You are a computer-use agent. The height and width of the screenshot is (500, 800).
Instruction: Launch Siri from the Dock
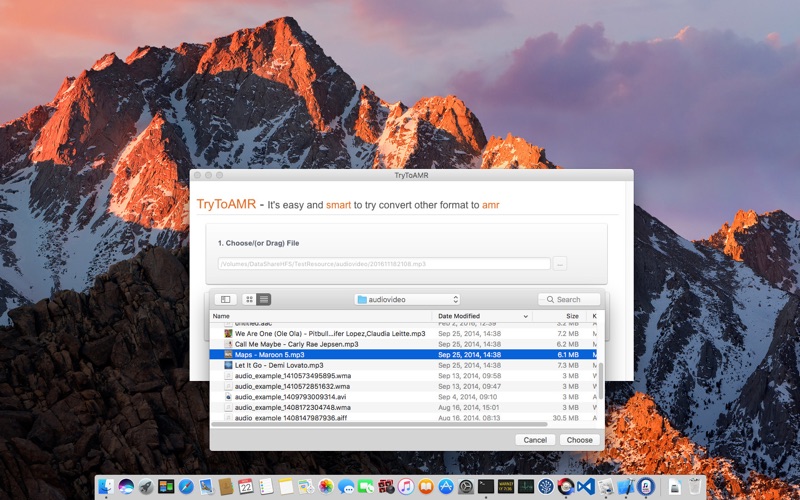coord(127,486)
